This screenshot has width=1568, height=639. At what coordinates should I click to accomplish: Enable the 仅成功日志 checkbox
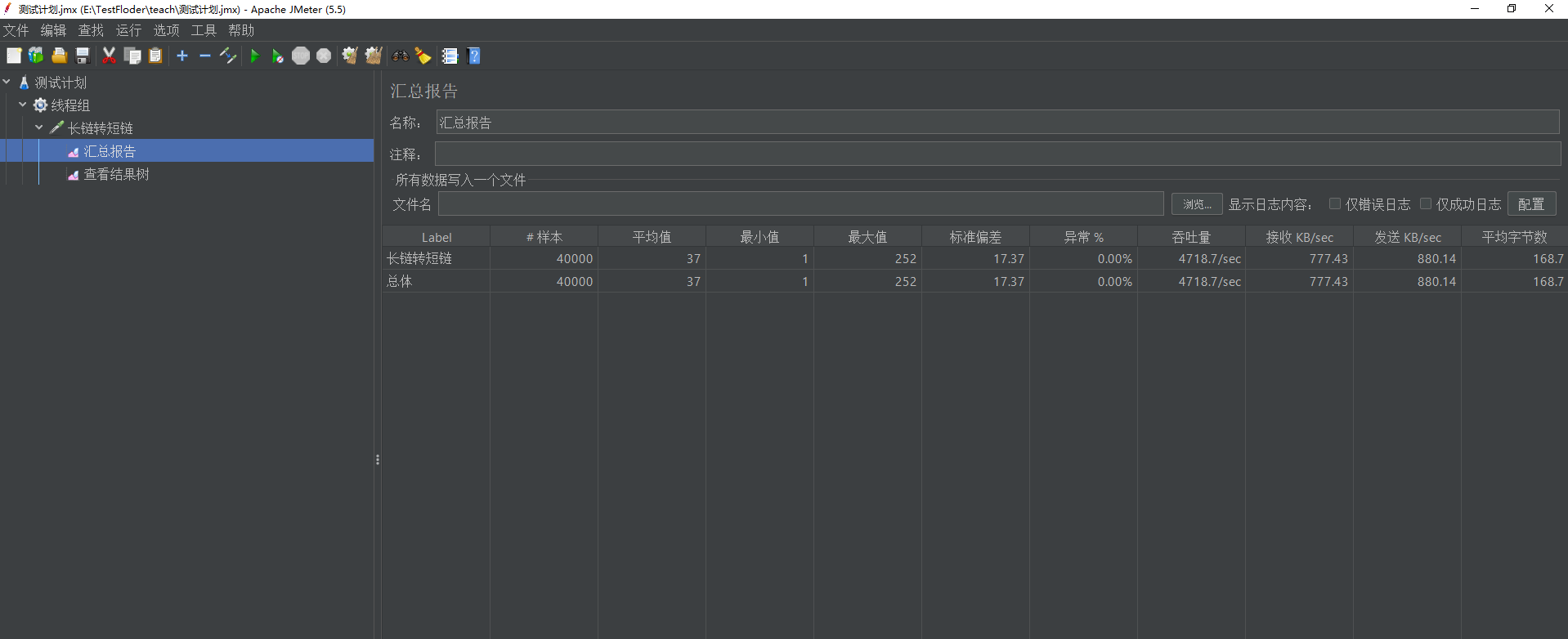(1426, 203)
